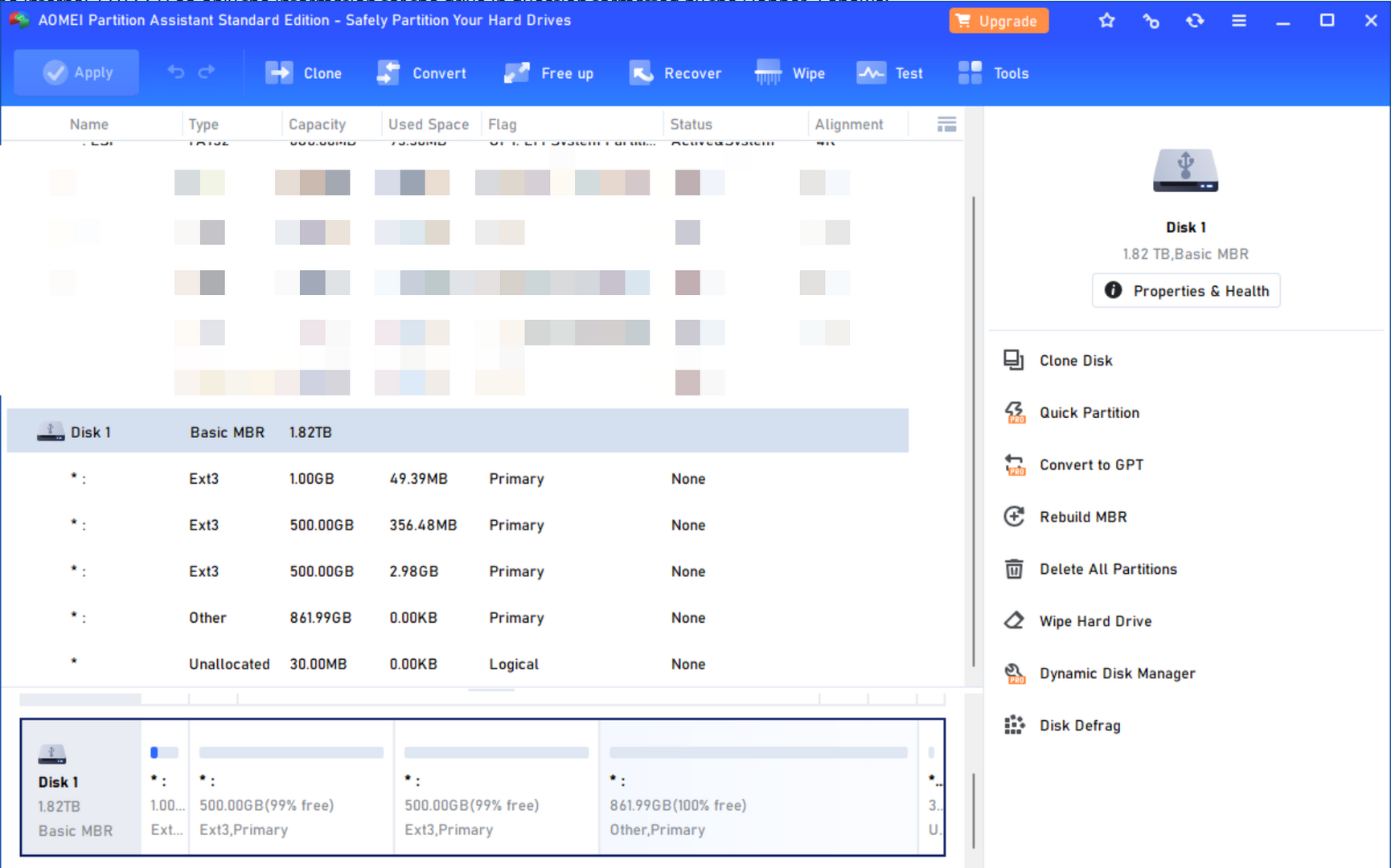The image size is (1391, 868).
Task: Open the Clone toolbar menu
Action: 304,73
